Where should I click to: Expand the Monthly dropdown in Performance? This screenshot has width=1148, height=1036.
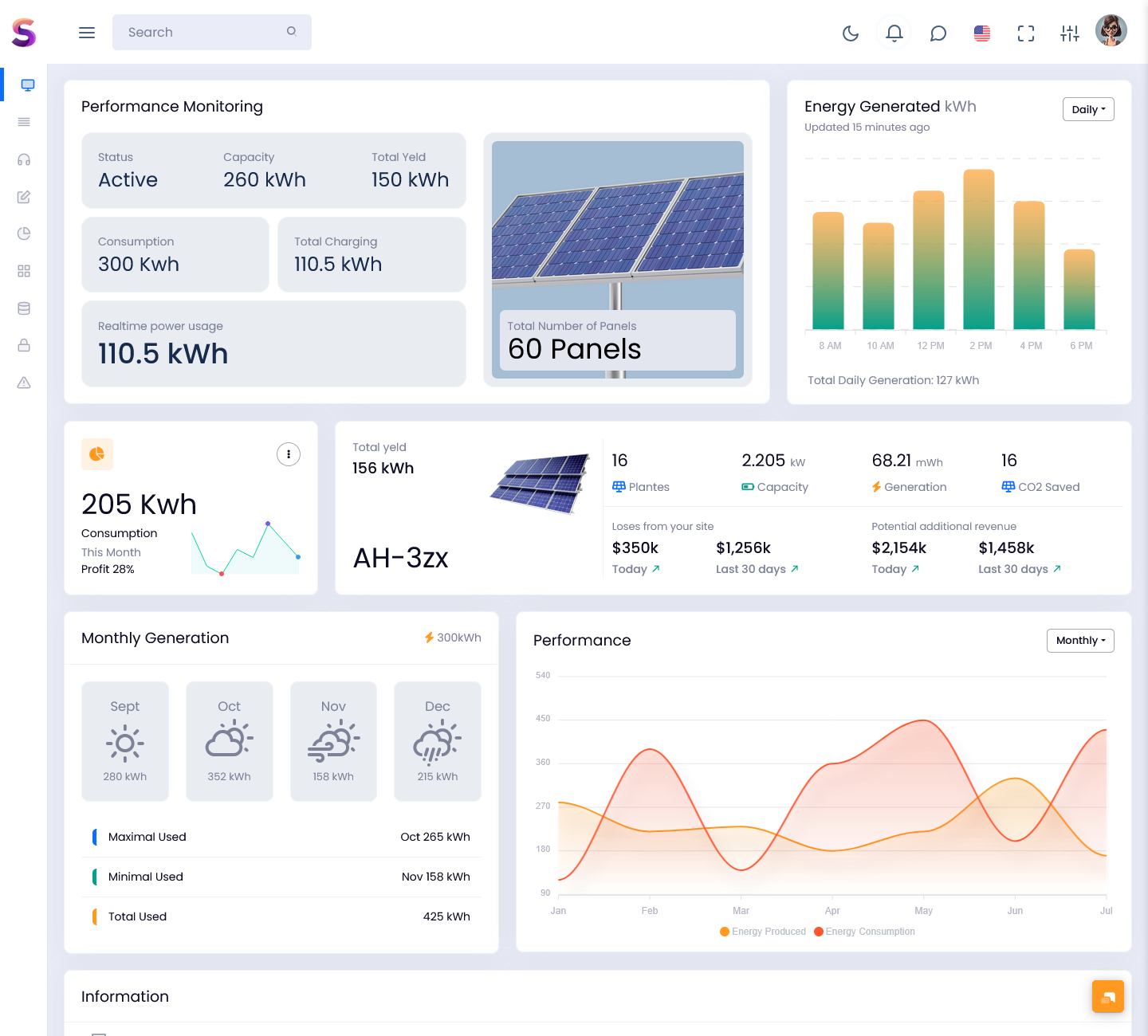tap(1080, 641)
